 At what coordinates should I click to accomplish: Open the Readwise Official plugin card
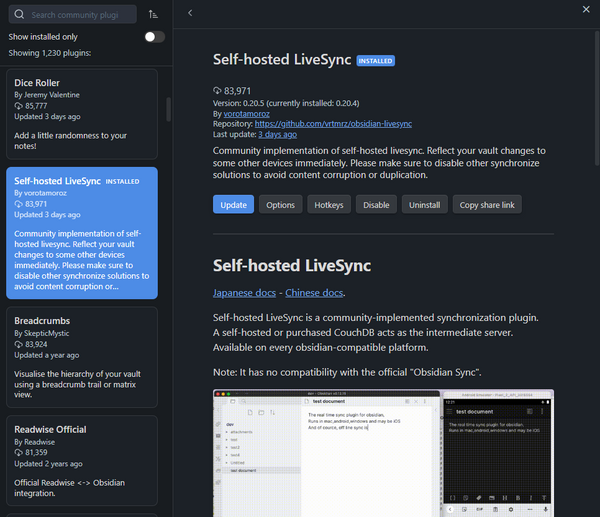82,461
